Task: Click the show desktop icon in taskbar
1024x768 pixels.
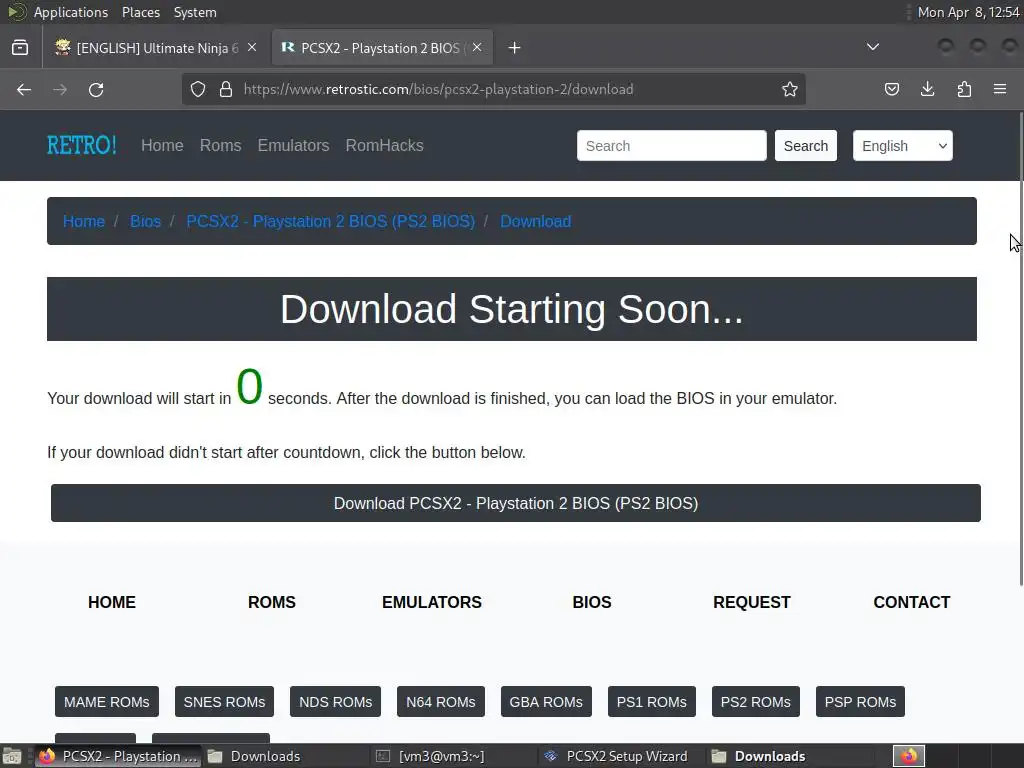Action: 11,756
